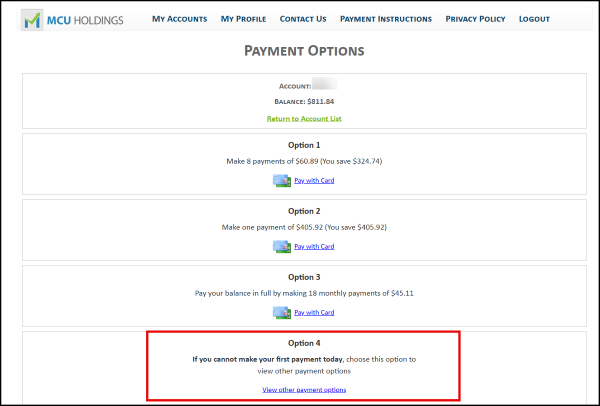The width and height of the screenshot is (600, 406).
Task: Click the MCU Holdings logo
Action: point(72,20)
